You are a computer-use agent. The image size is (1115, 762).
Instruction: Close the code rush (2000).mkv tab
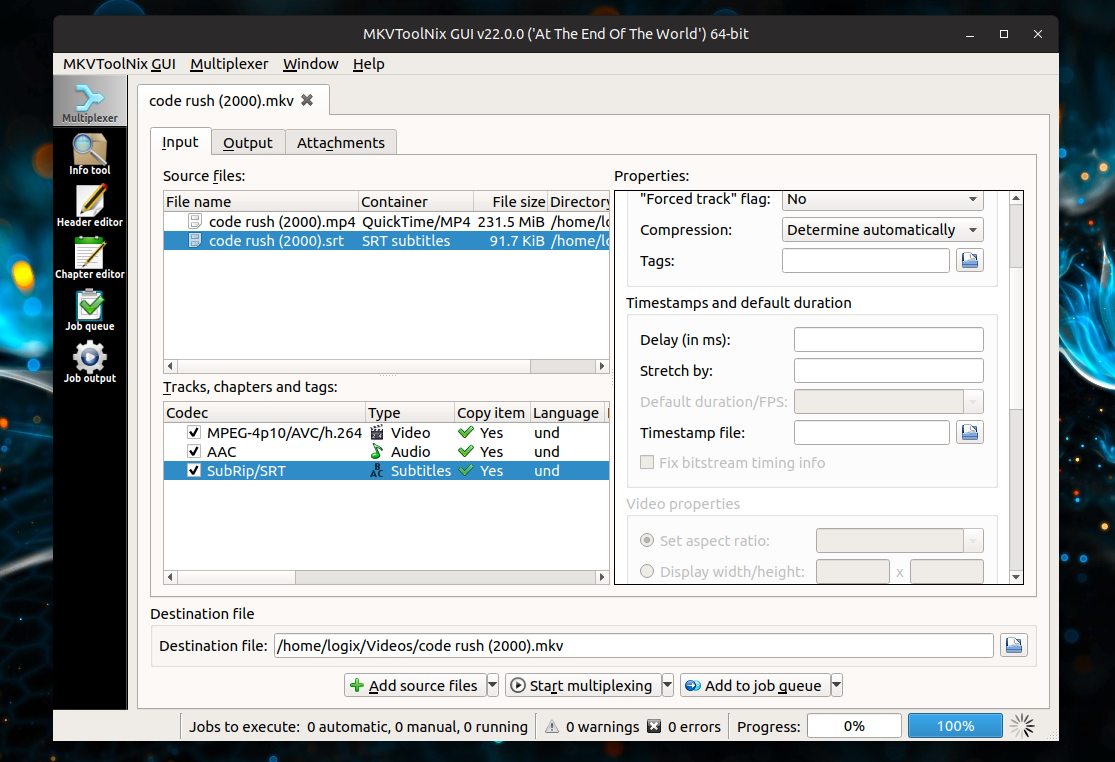point(307,100)
